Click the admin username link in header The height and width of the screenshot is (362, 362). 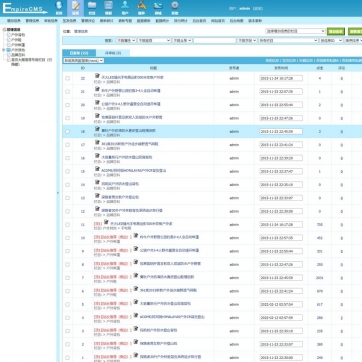pos(244,8)
